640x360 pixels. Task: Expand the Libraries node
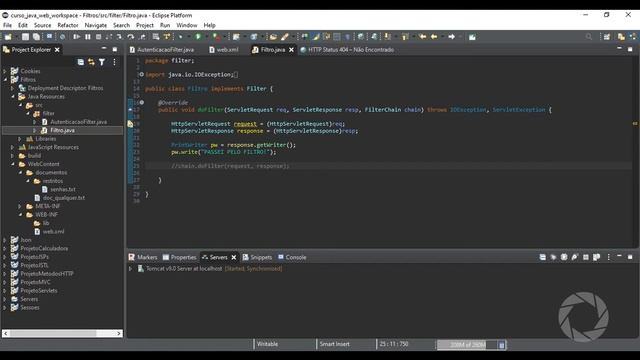[x=20, y=139]
